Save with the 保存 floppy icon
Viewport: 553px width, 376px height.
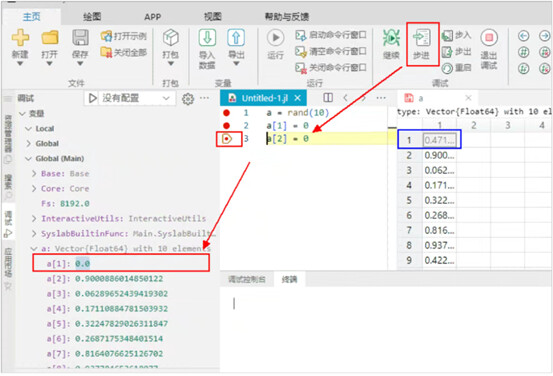tap(80, 37)
